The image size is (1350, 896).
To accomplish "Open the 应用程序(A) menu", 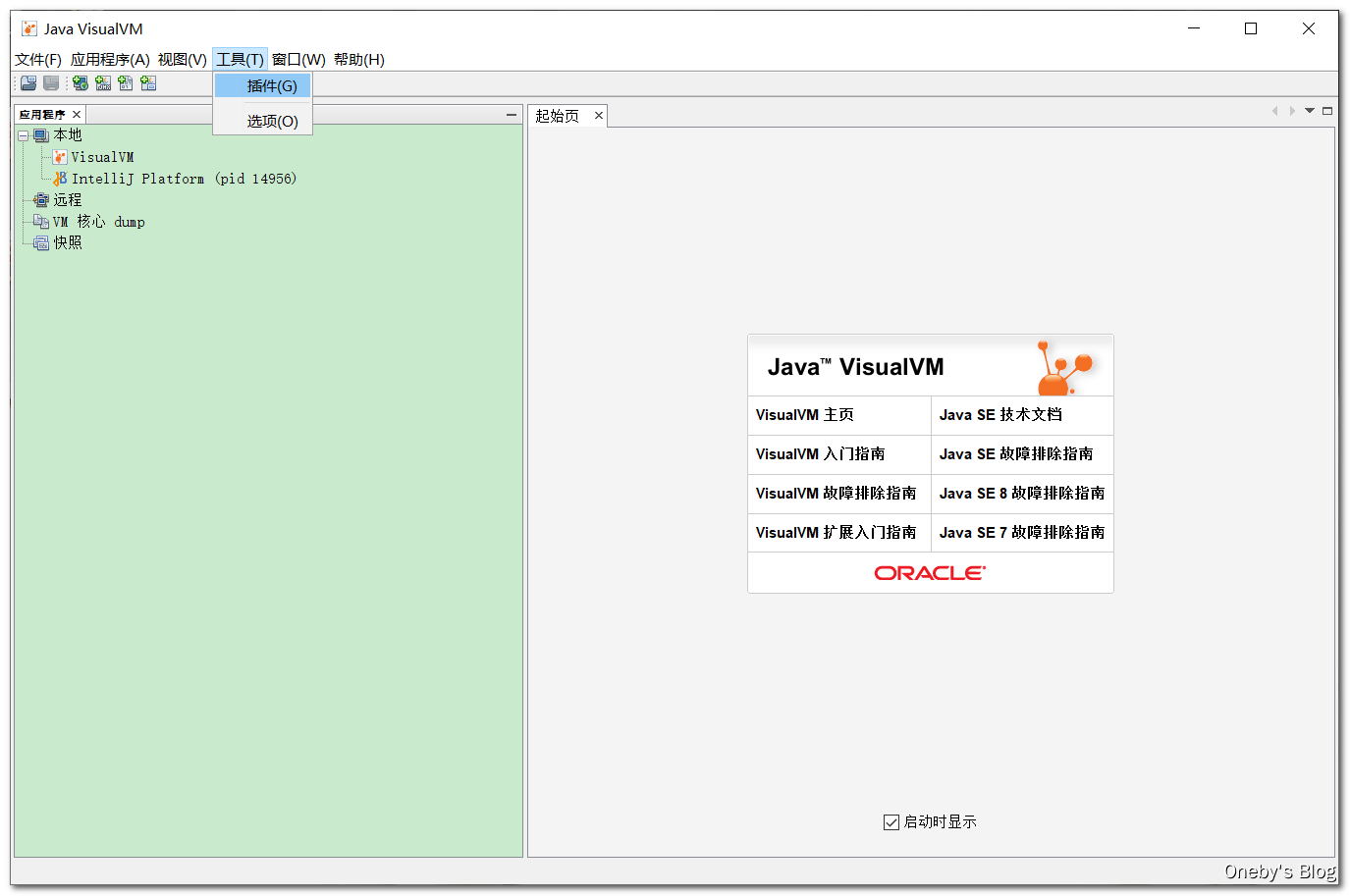I will (x=110, y=60).
